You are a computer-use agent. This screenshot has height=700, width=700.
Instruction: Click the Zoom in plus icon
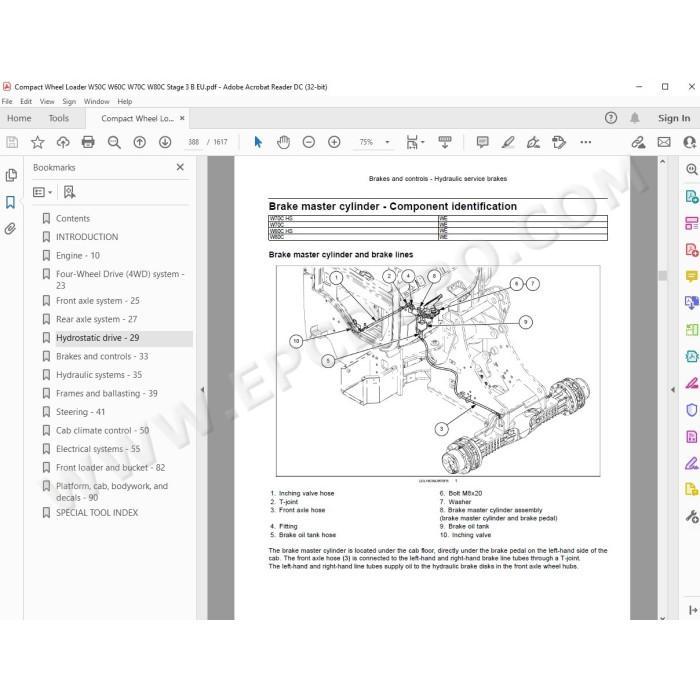[334, 142]
